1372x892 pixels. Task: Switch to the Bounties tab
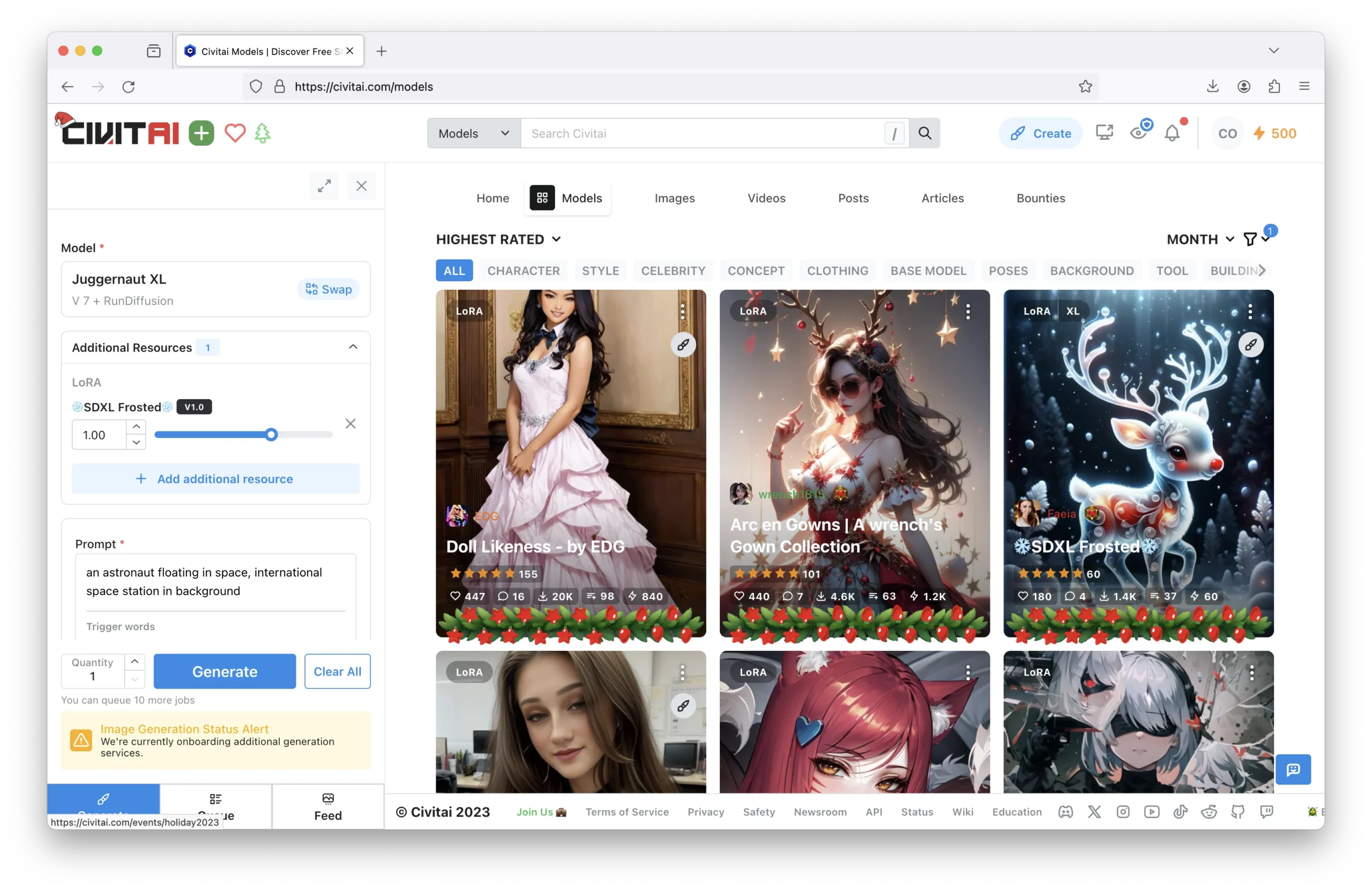click(1041, 198)
